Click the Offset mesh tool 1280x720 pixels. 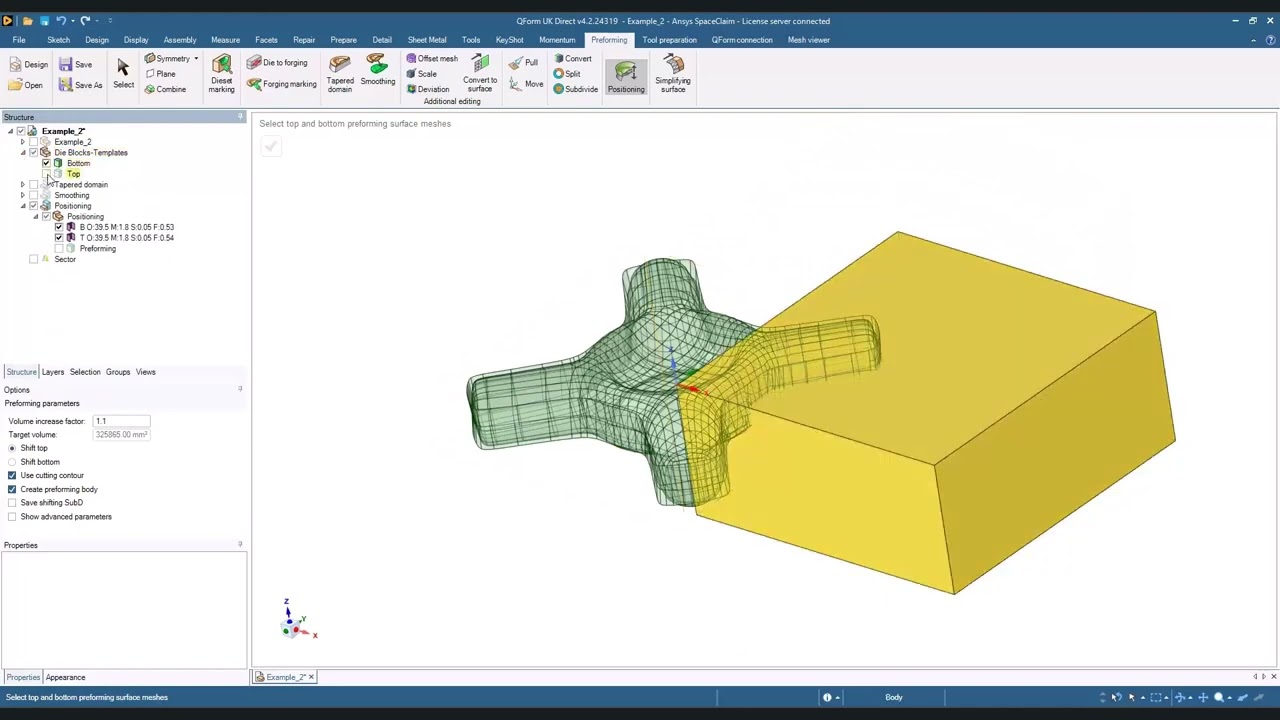pyautogui.click(x=431, y=59)
